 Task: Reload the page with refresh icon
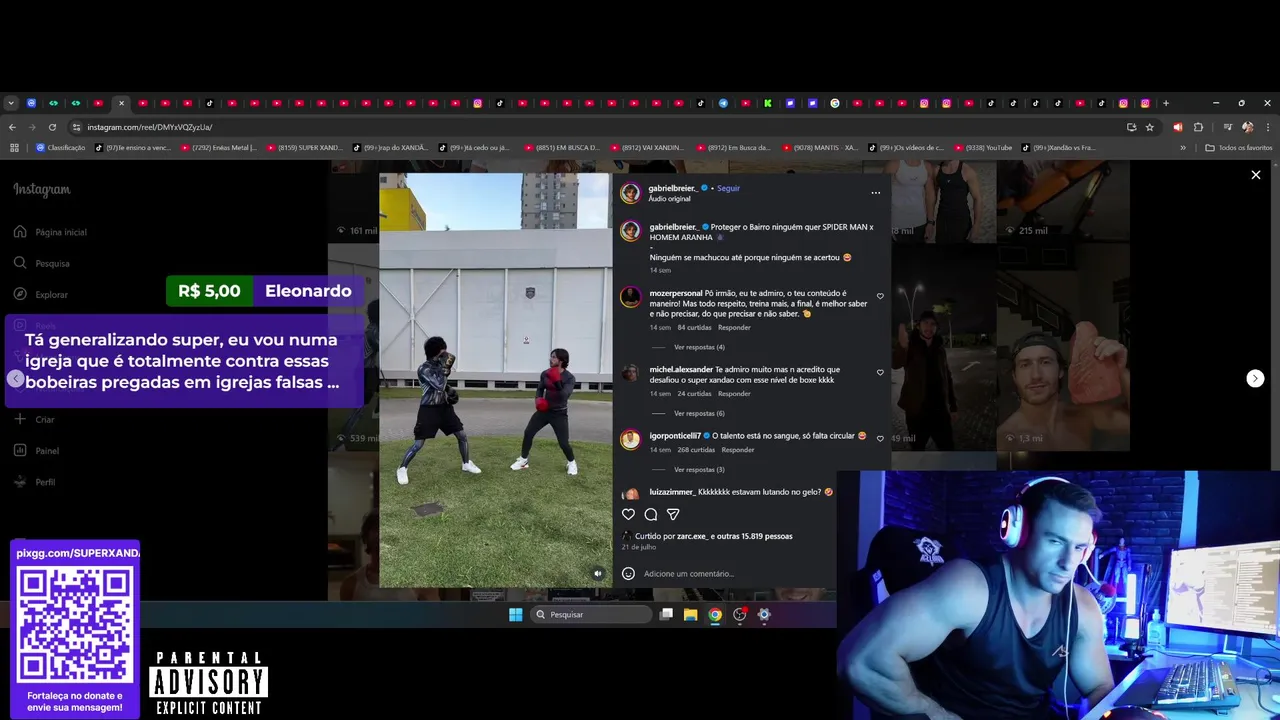(x=52, y=127)
